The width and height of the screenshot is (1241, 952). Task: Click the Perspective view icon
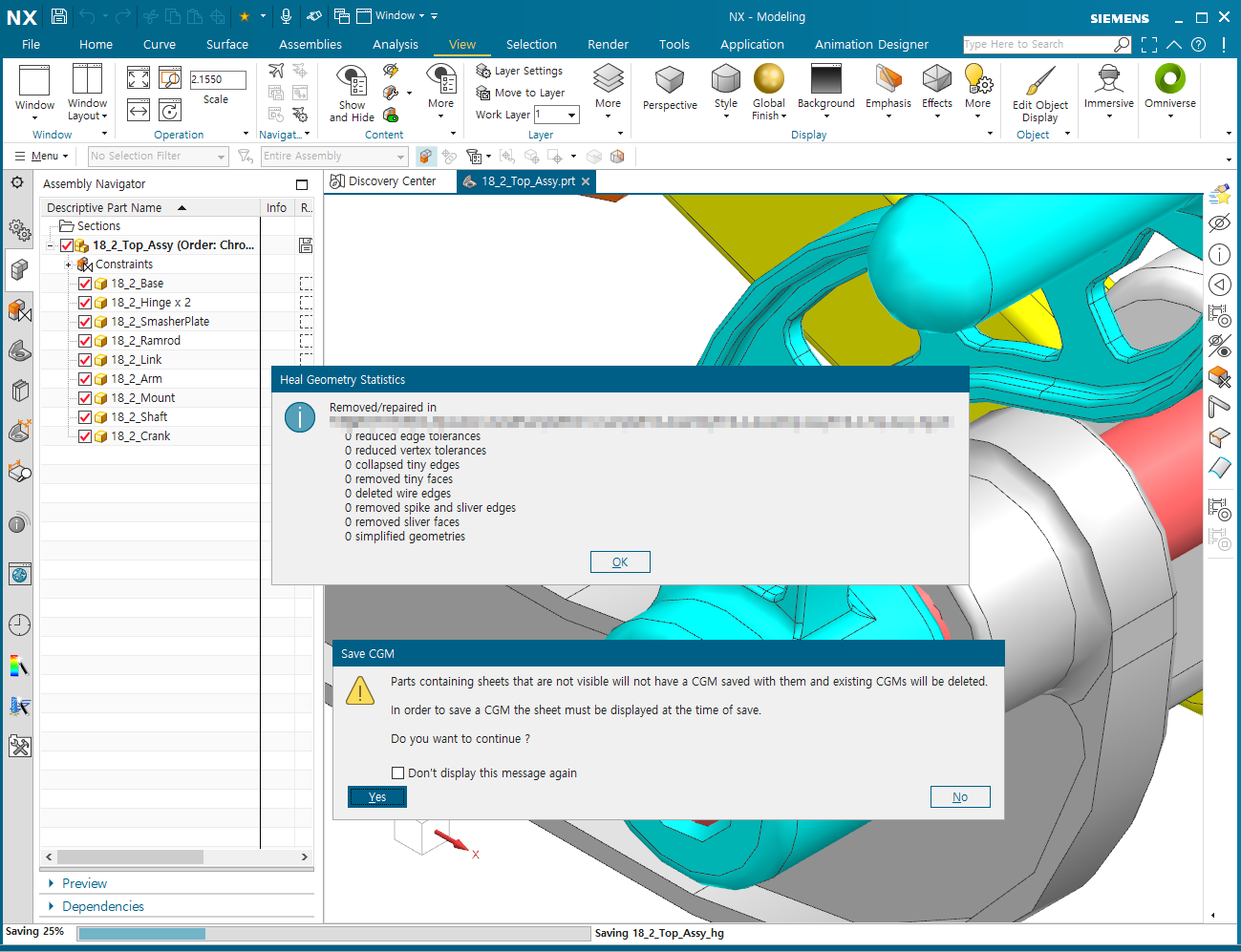670,80
